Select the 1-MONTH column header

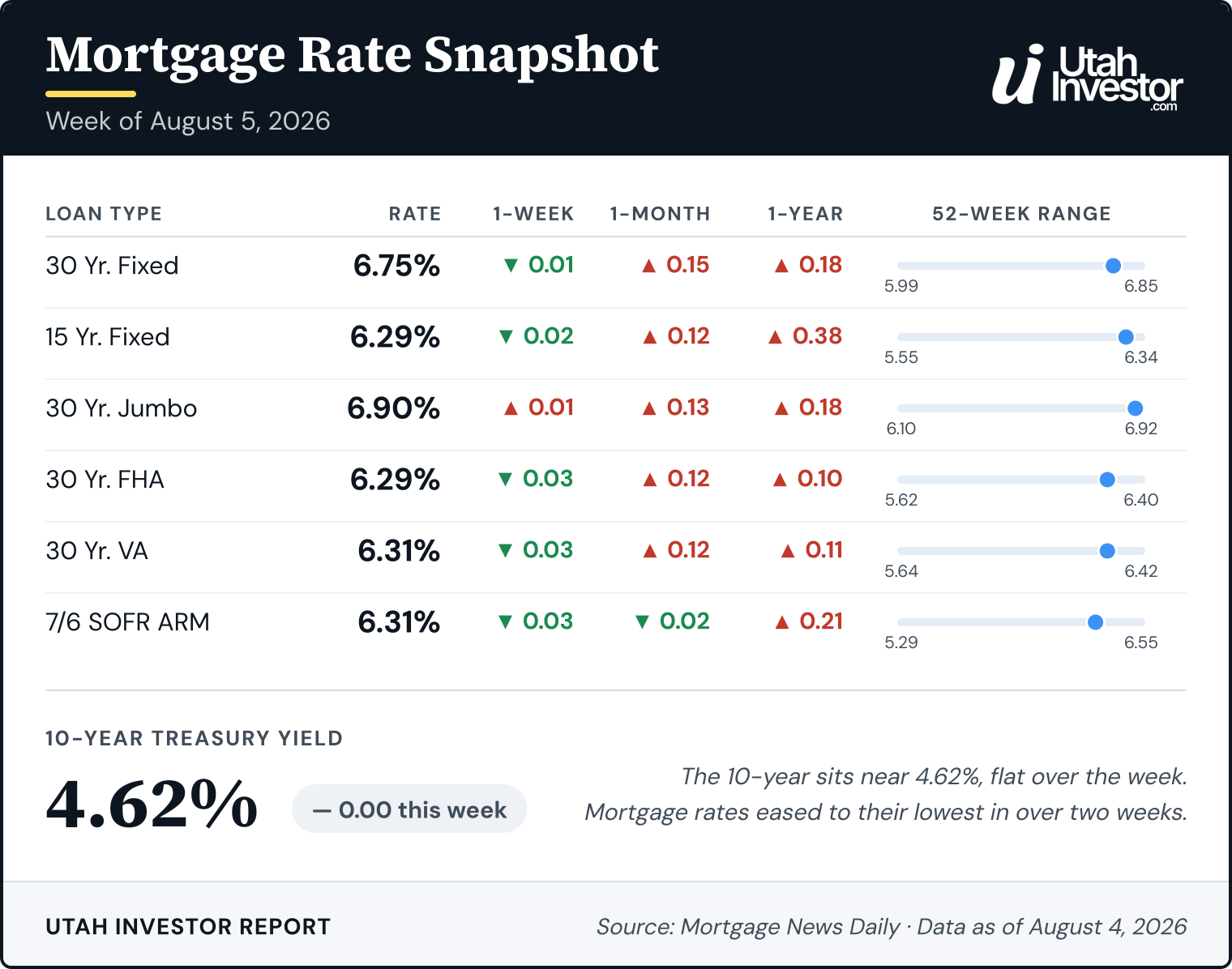coord(660,214)
